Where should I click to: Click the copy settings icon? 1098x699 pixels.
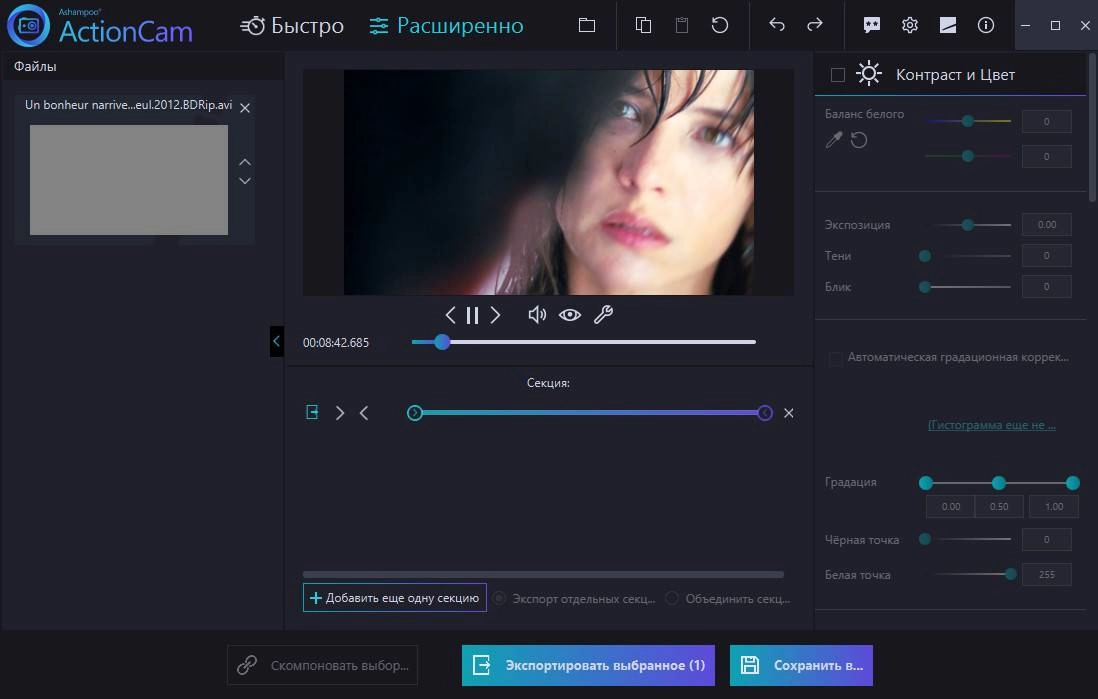pos(643,26)
